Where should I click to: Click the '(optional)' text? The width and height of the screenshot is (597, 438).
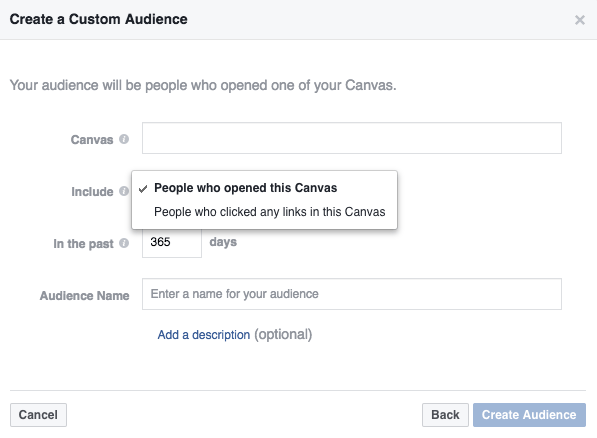(283, 334)
